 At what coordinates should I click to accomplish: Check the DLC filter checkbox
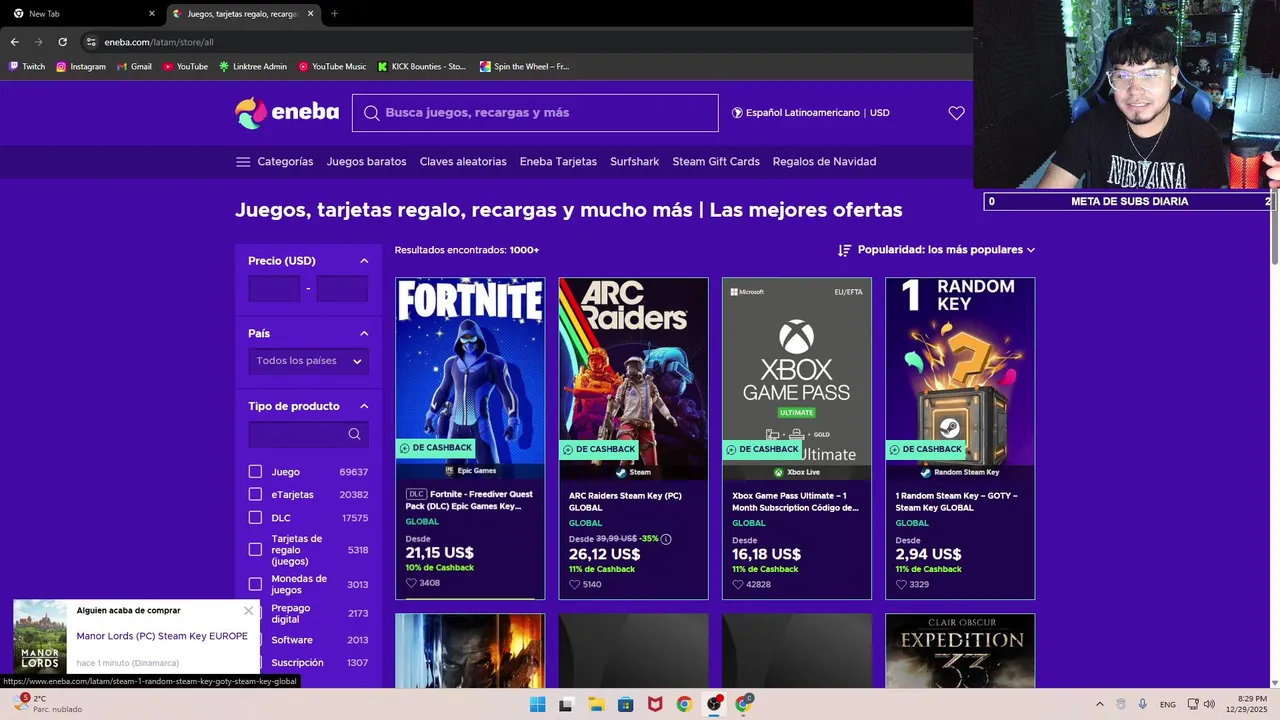click(x=255, y=518)
